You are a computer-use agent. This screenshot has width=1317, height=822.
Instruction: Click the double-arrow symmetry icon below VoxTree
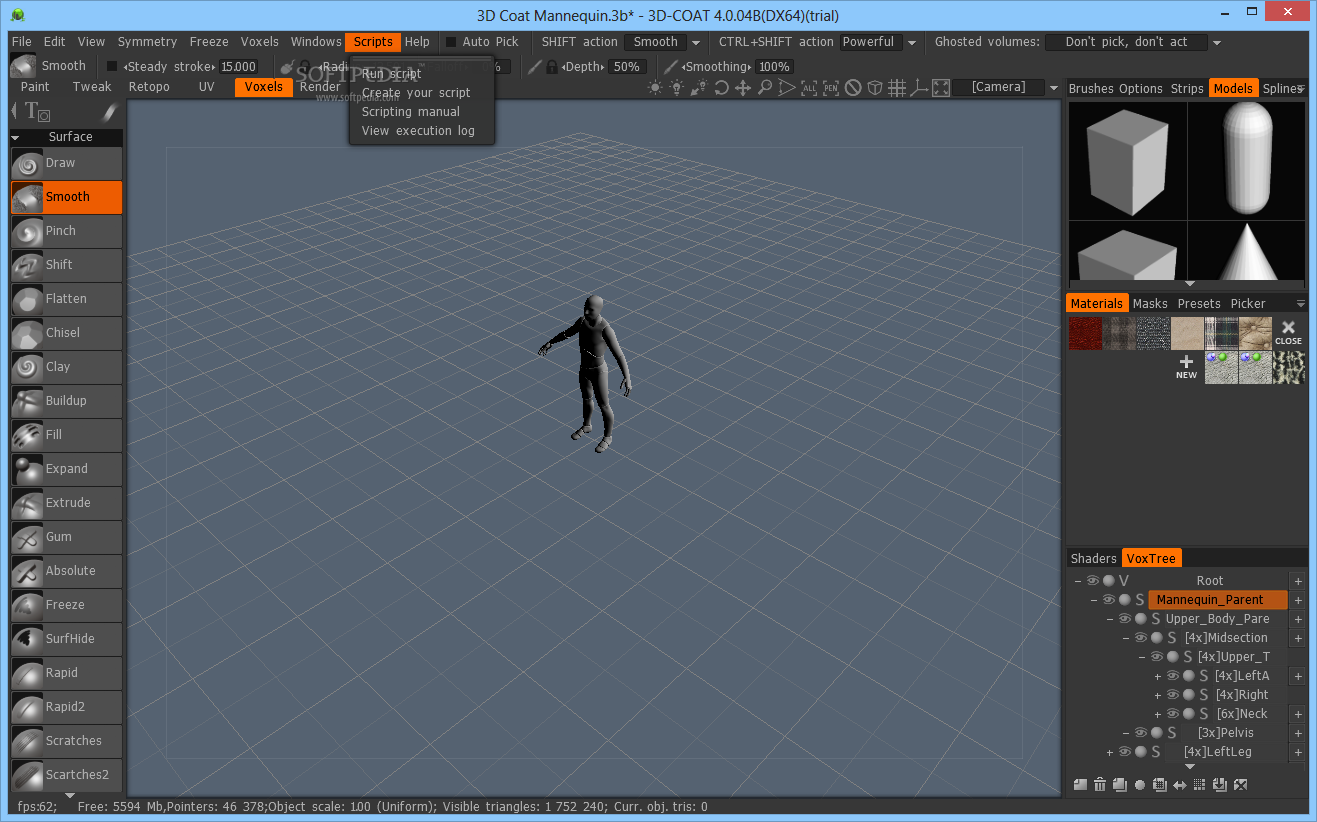[1180, 785]
